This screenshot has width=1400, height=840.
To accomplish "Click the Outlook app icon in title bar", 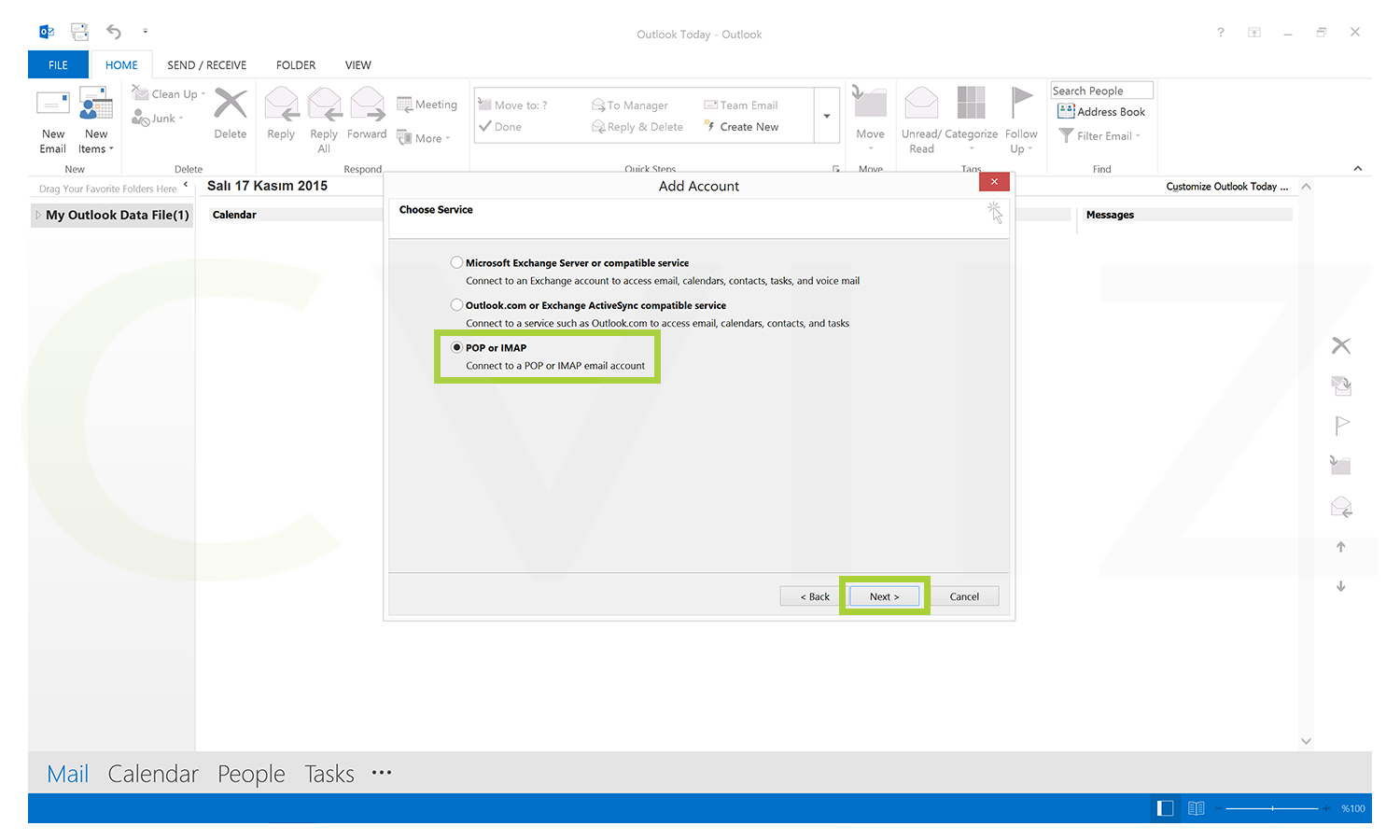I will tap(47, 32).
